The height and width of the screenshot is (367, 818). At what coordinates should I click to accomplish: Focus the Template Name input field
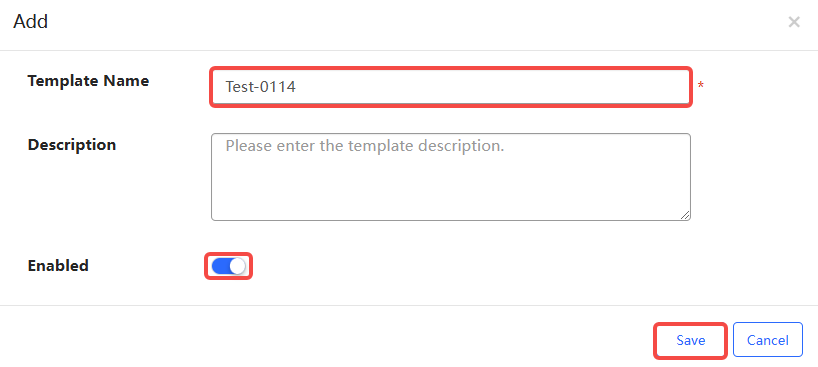tap(451, 87)
